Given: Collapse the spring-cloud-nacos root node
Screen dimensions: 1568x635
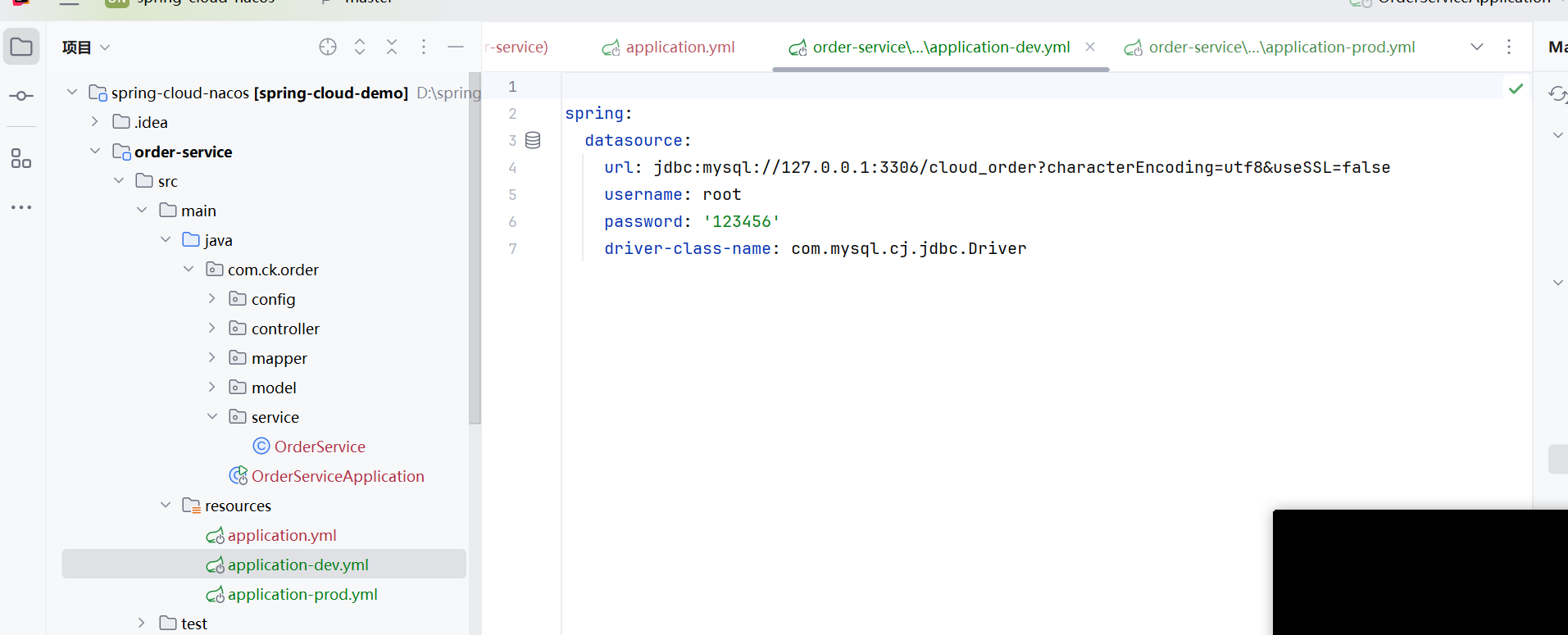Looking at the screenshot, I should click(72, 92).
